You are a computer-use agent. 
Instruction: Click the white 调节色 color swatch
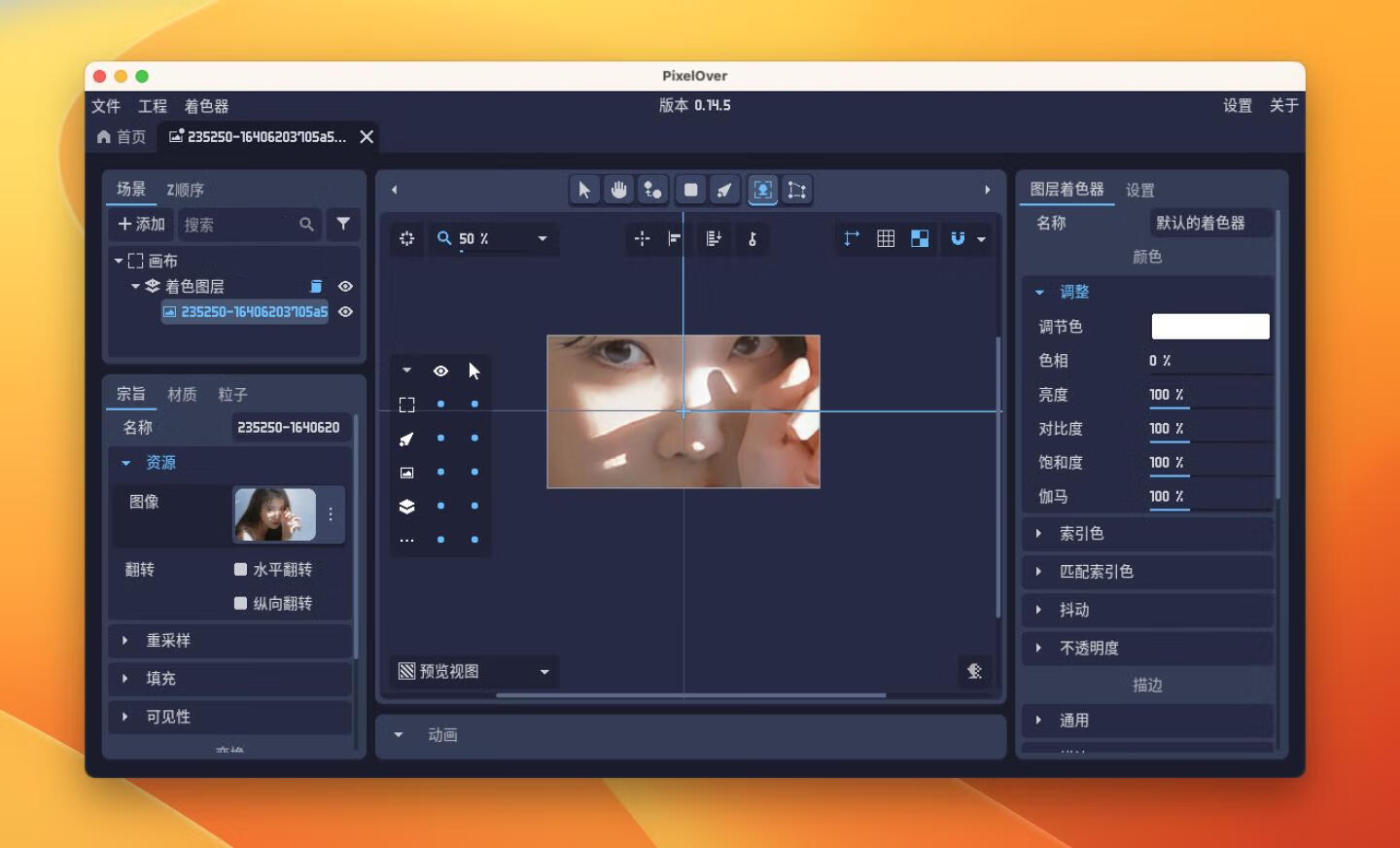(x=1210, y=326)
